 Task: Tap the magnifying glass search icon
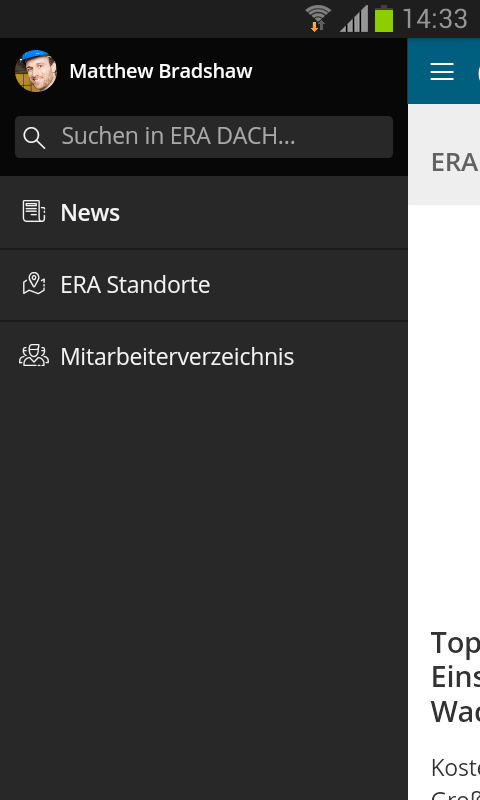coord(34,137)
